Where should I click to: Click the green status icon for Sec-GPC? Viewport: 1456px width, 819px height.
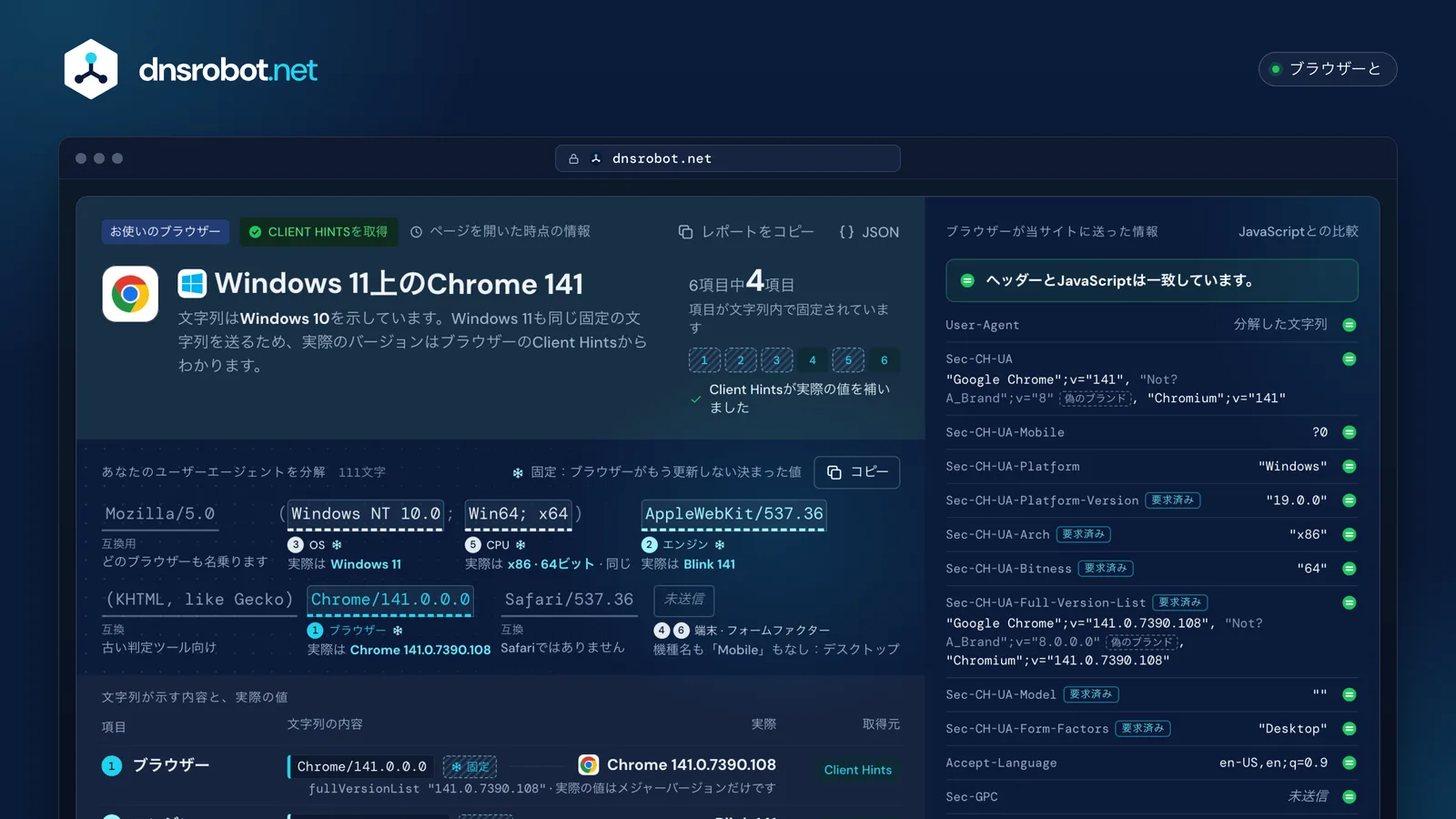[x=1350, y=797]
